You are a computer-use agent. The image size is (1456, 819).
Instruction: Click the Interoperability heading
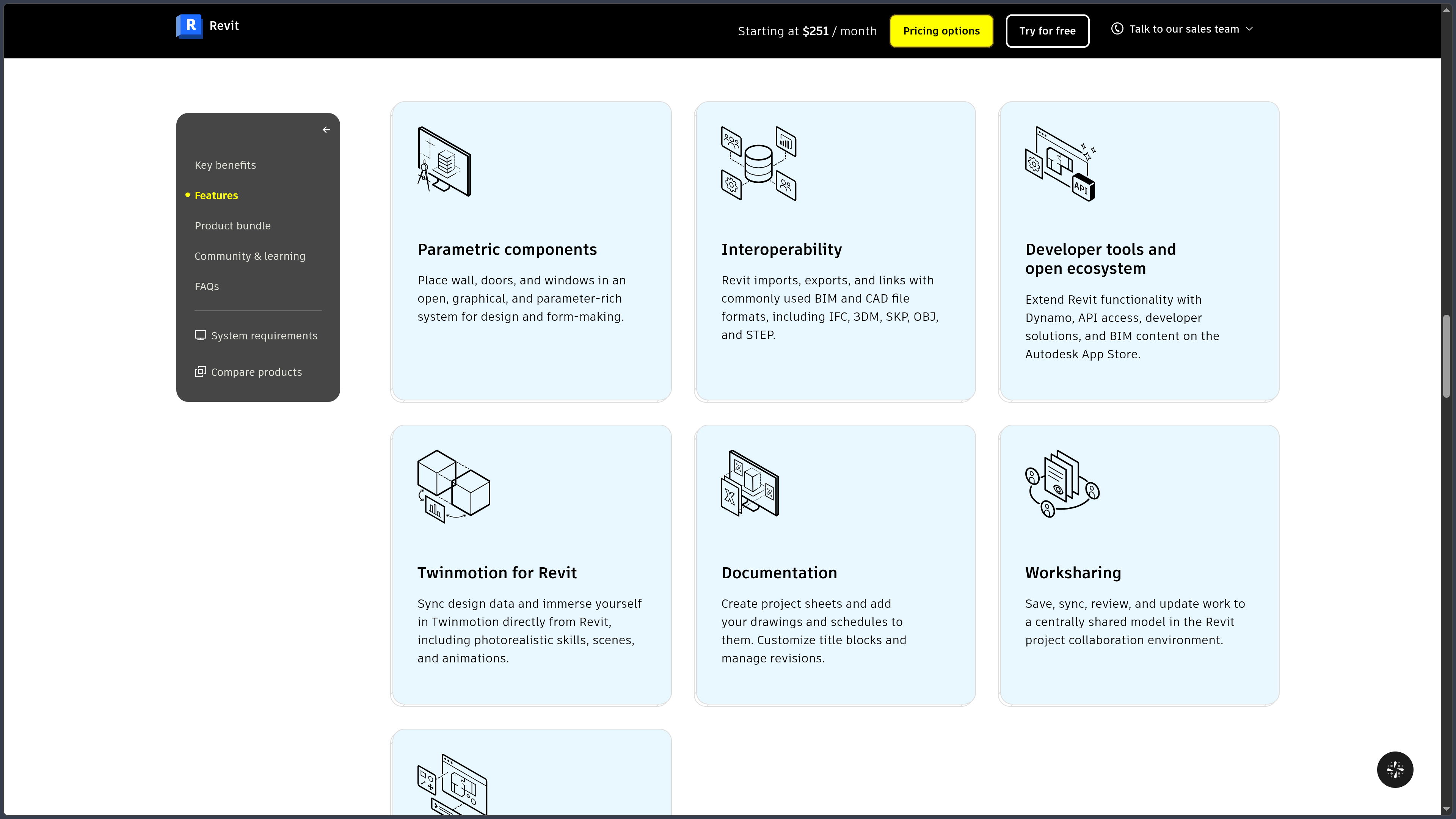point(781,249)
